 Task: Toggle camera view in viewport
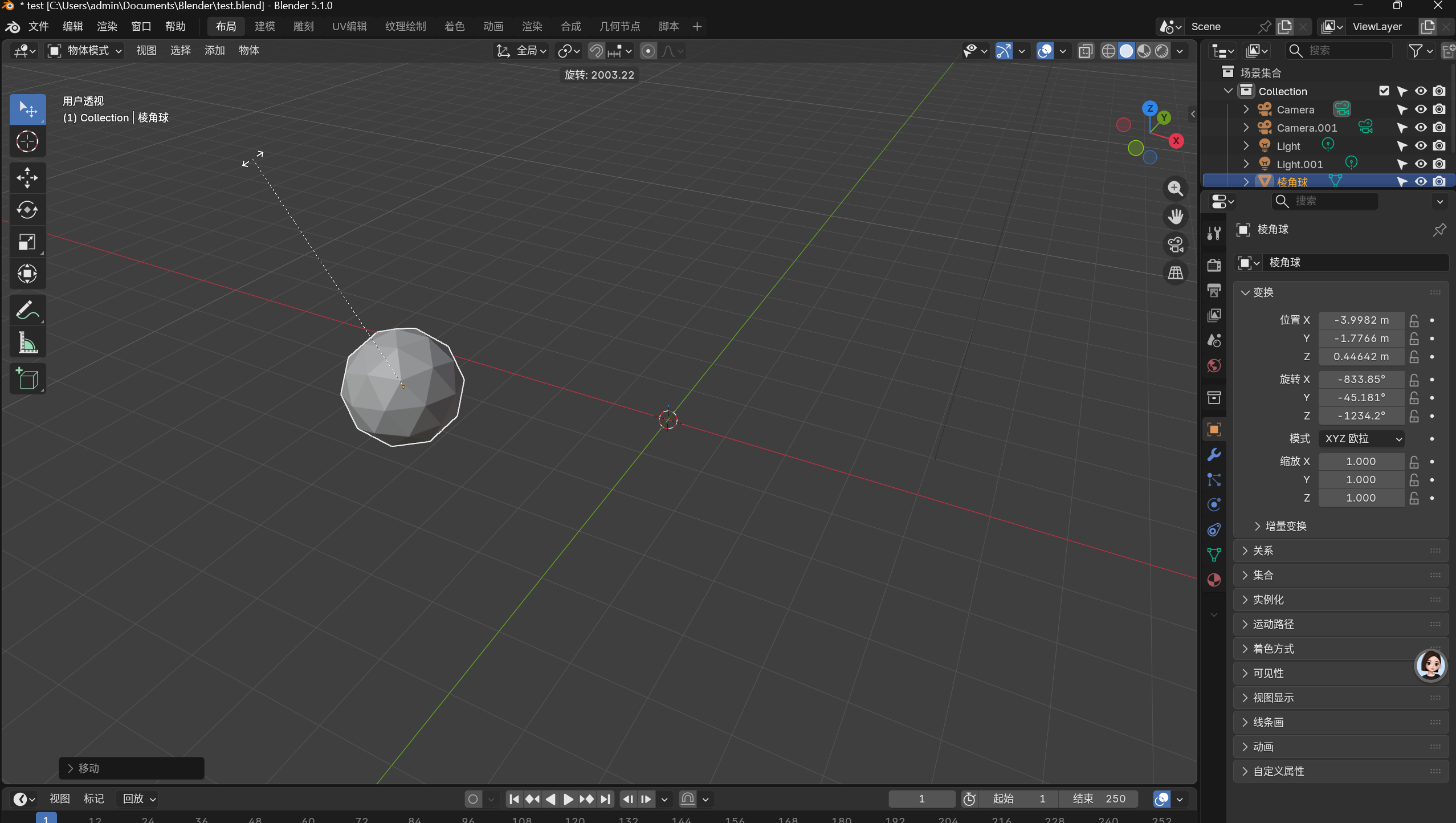coord(1175,245)
